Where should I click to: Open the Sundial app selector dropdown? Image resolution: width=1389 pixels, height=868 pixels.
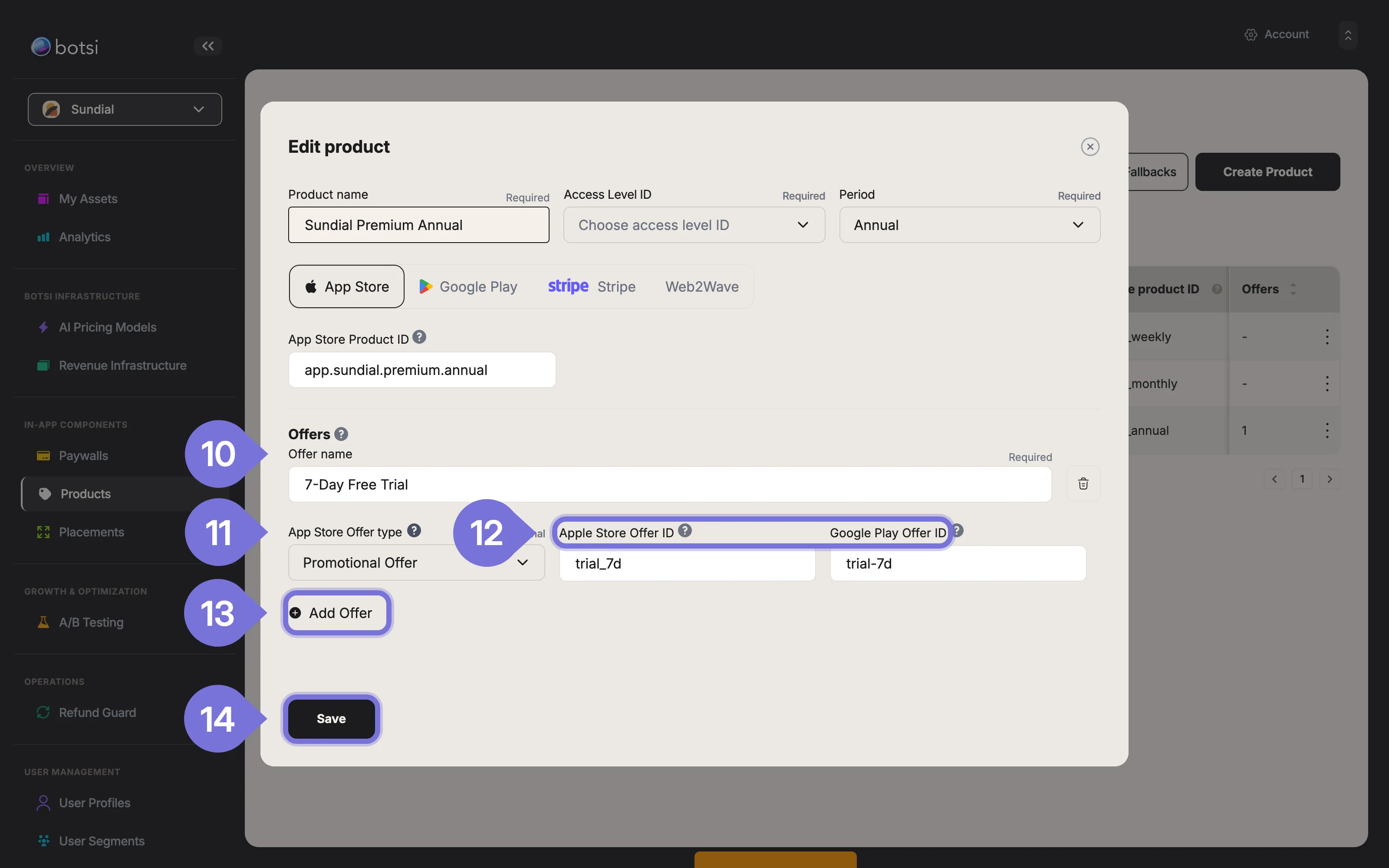pos(125,109)
